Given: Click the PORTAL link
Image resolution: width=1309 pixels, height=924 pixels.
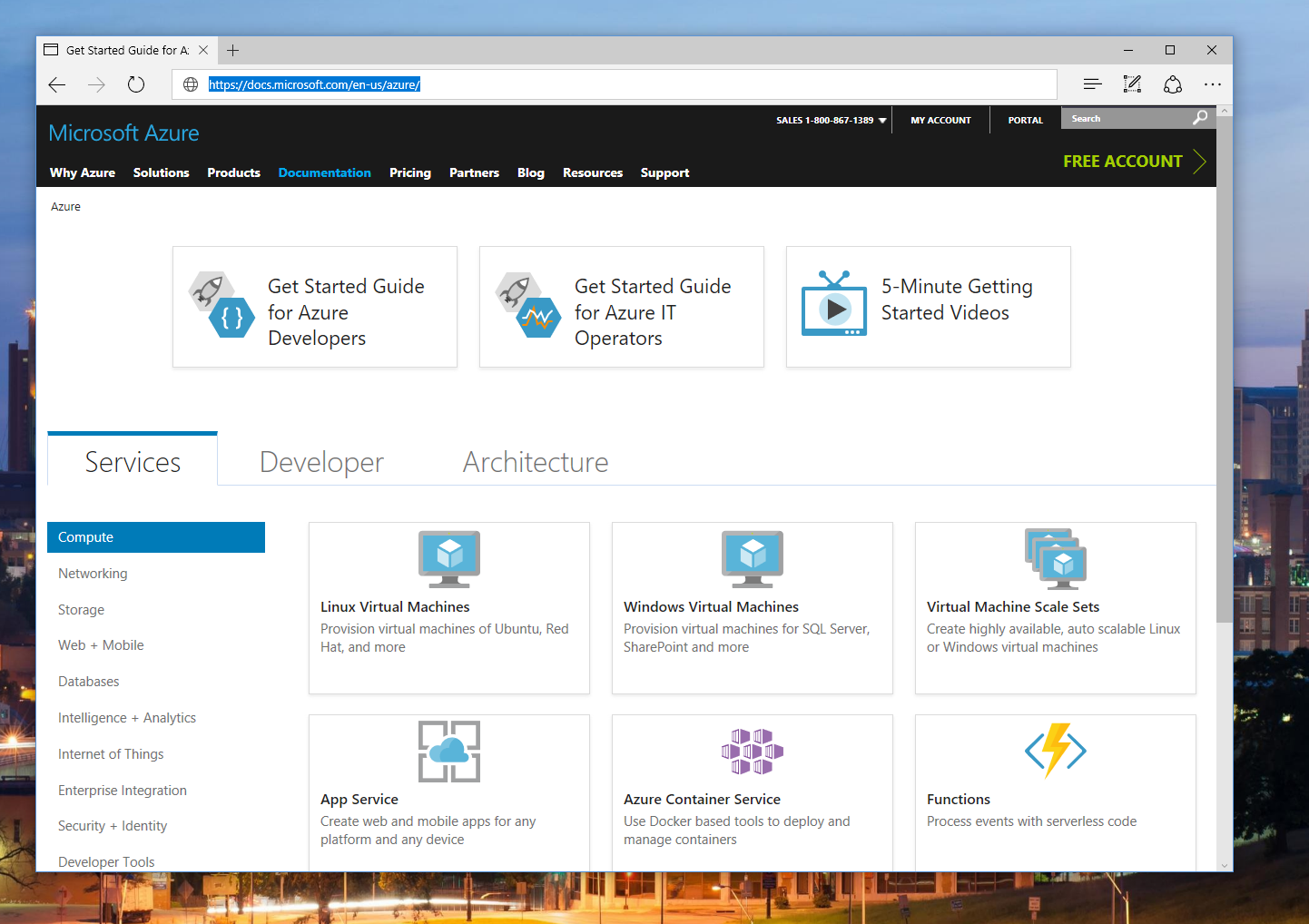Looking at the screenshot, I should [x=1026, y=120].
